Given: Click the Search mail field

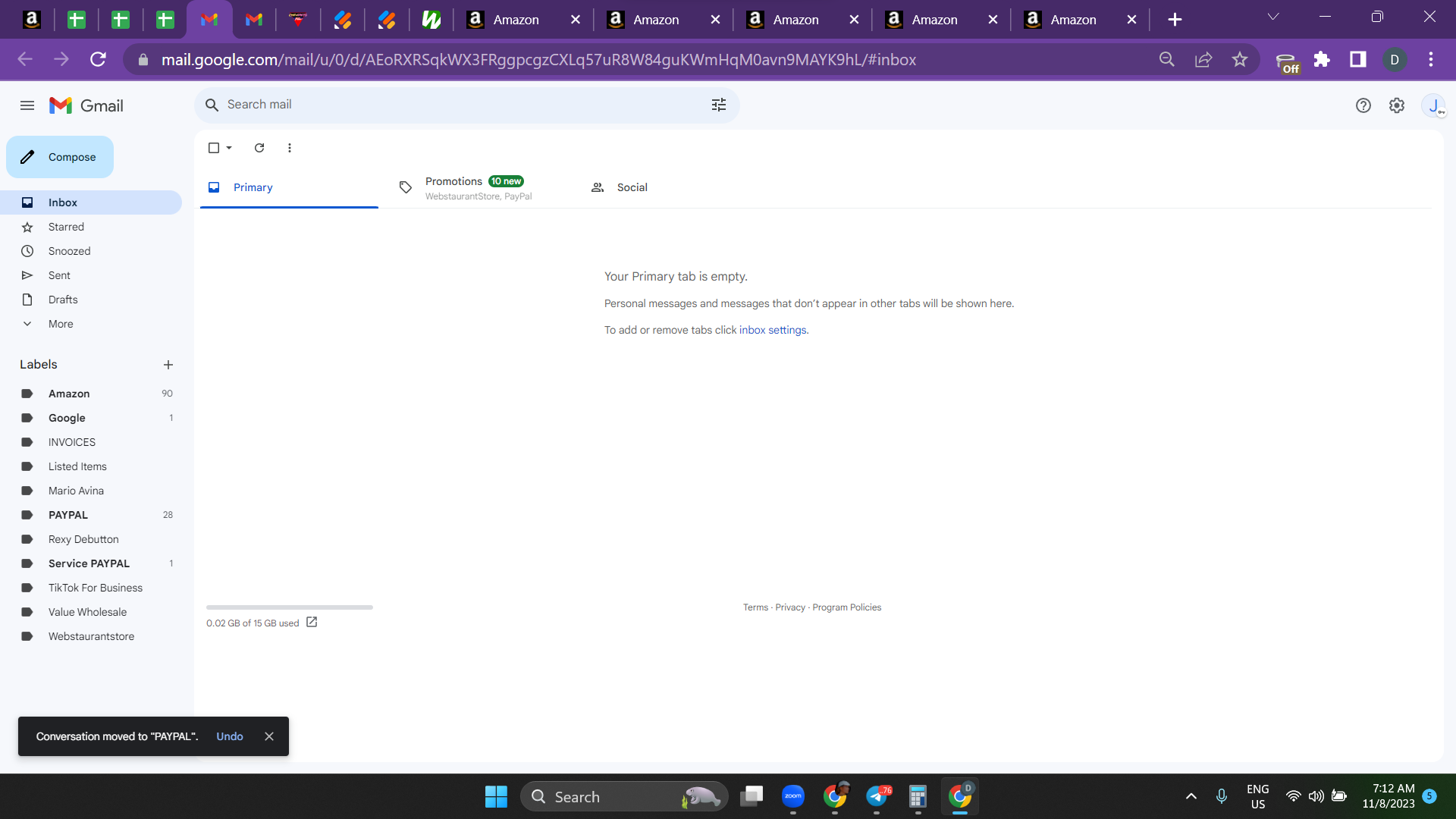Looking at the screenshot, I should (x=466, y=105).
